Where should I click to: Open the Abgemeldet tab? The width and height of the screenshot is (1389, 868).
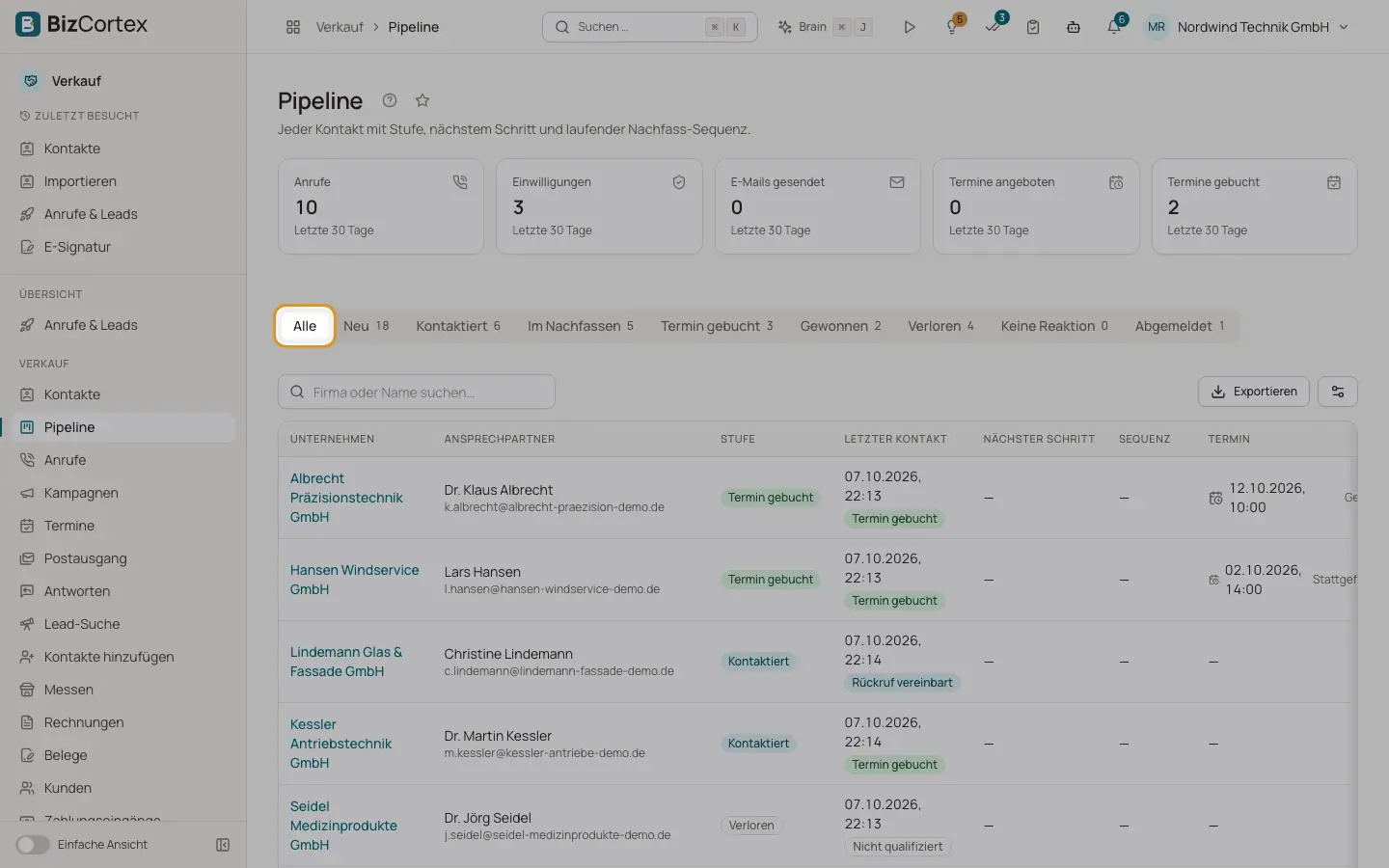pyautogui.click(x=1180, y=326)
